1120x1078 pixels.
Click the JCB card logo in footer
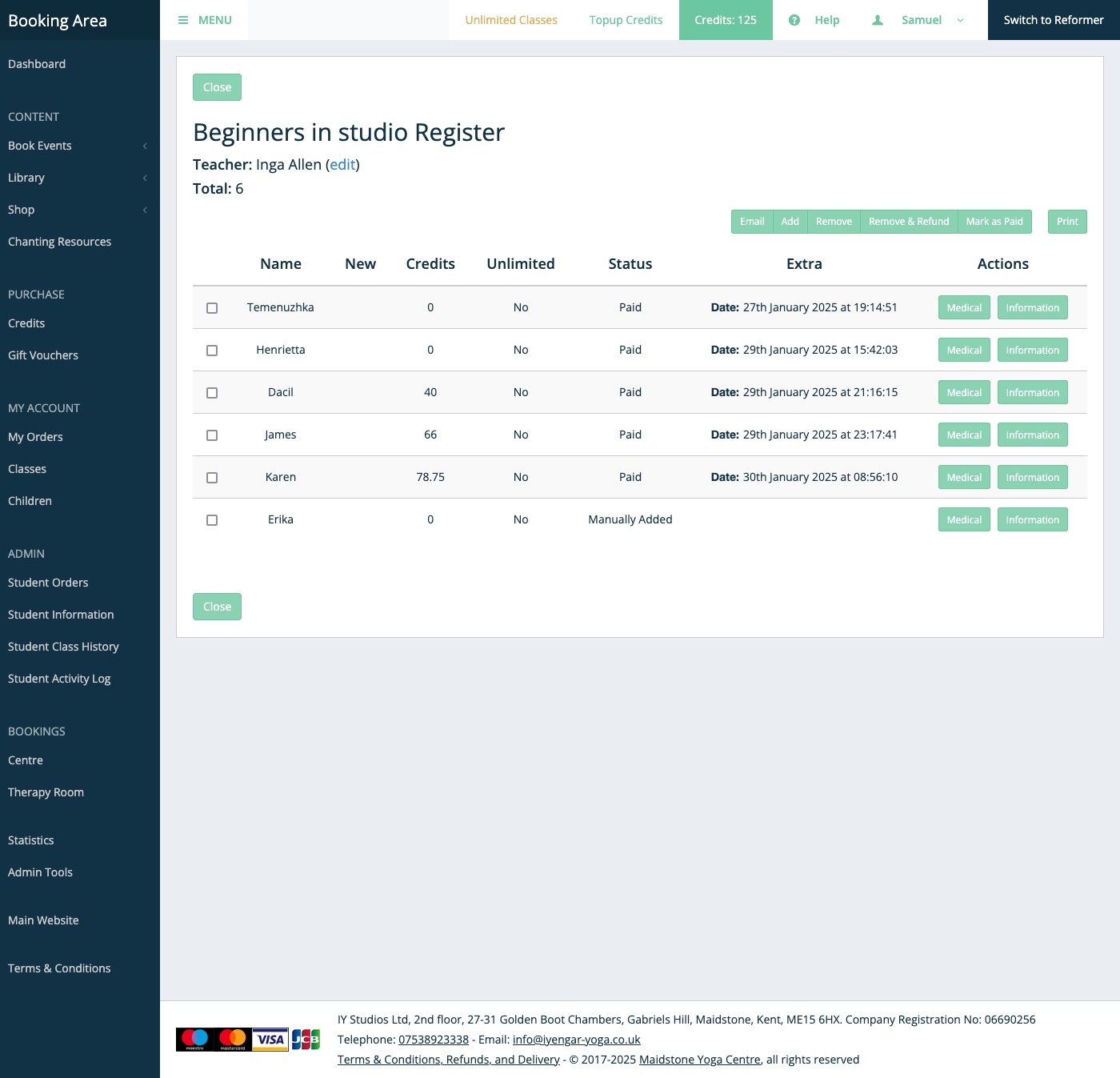pos(306,1040)
